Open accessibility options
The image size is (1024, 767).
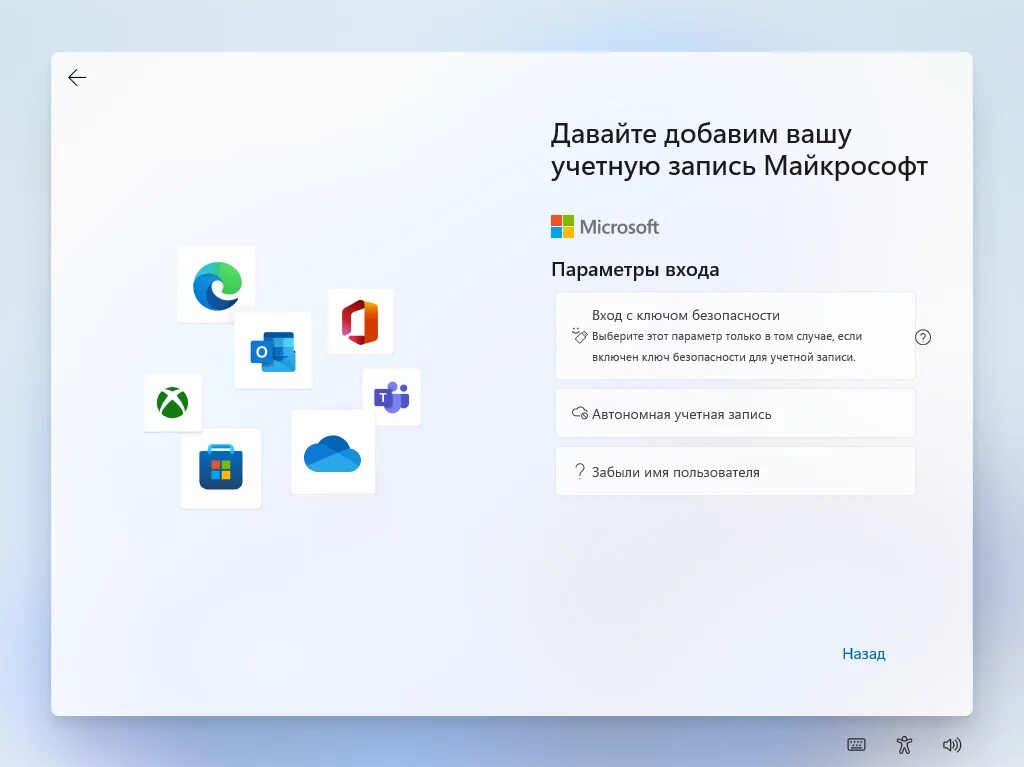coord(904,745)
